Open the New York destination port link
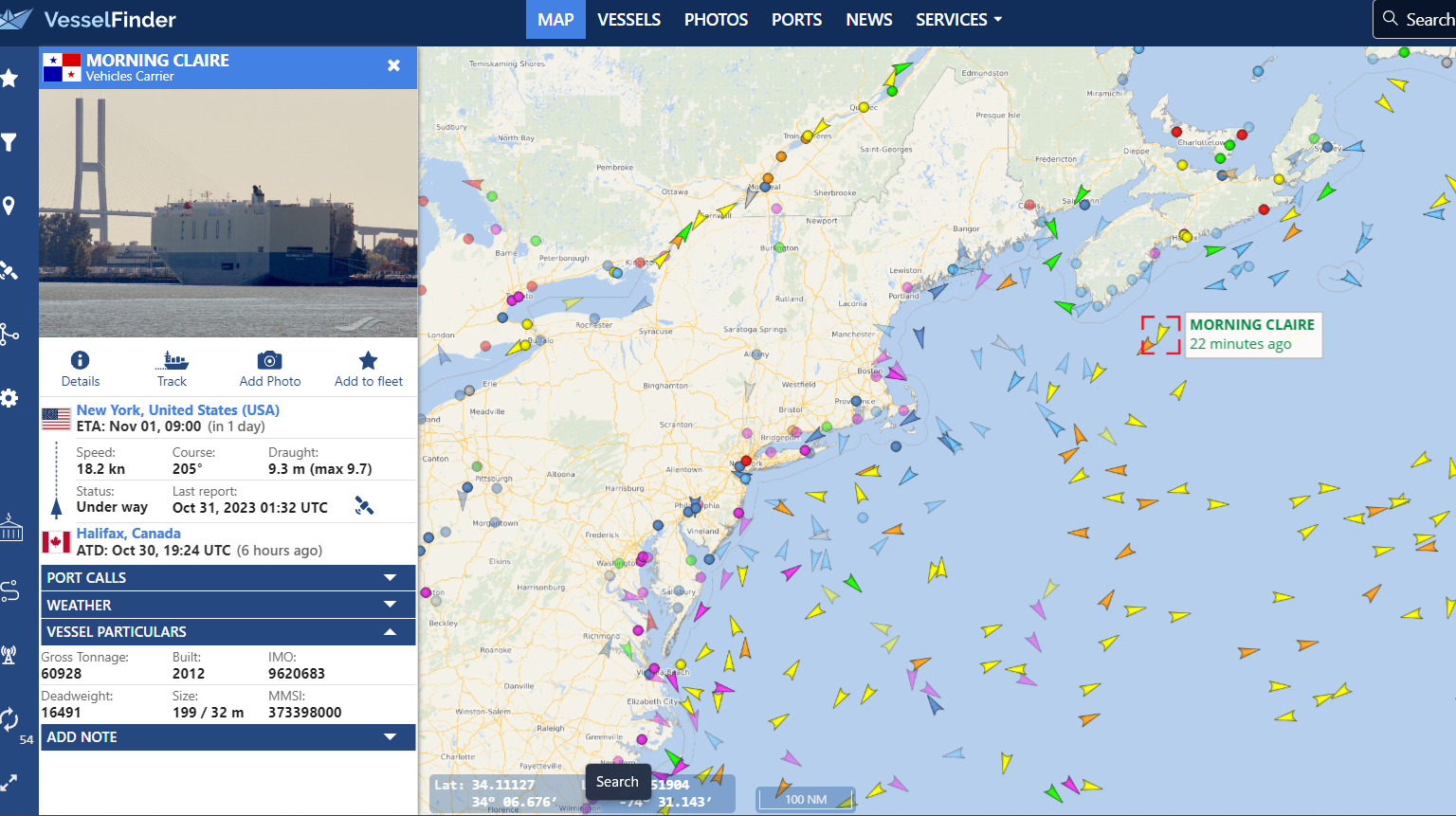This screenshot has width=1456, height=816. (178, 410)
